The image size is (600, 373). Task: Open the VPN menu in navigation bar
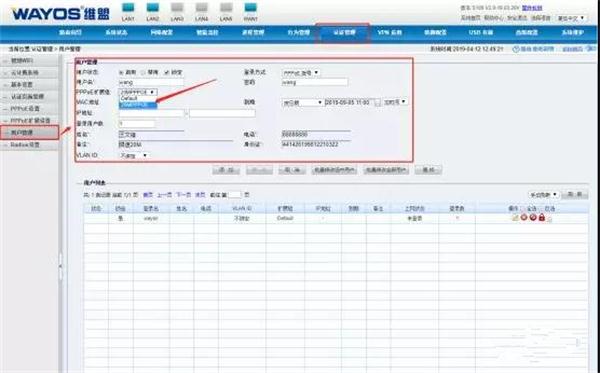coord(390,33)
